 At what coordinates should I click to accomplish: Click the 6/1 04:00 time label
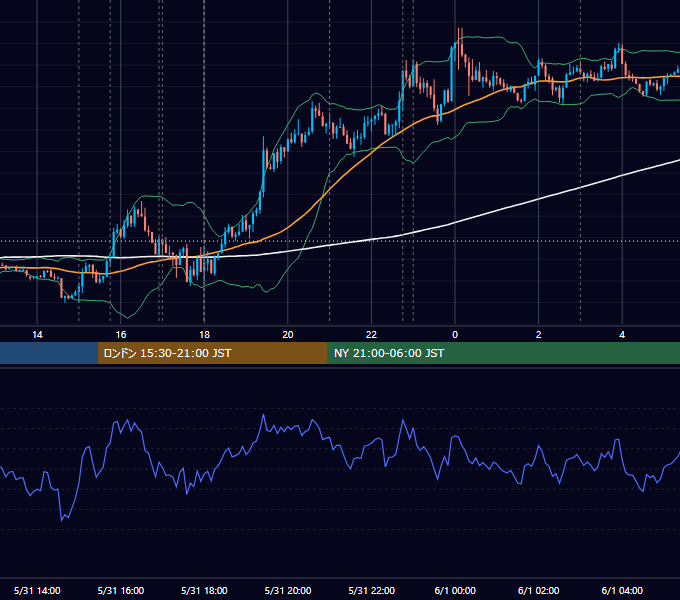coord(622,590)
